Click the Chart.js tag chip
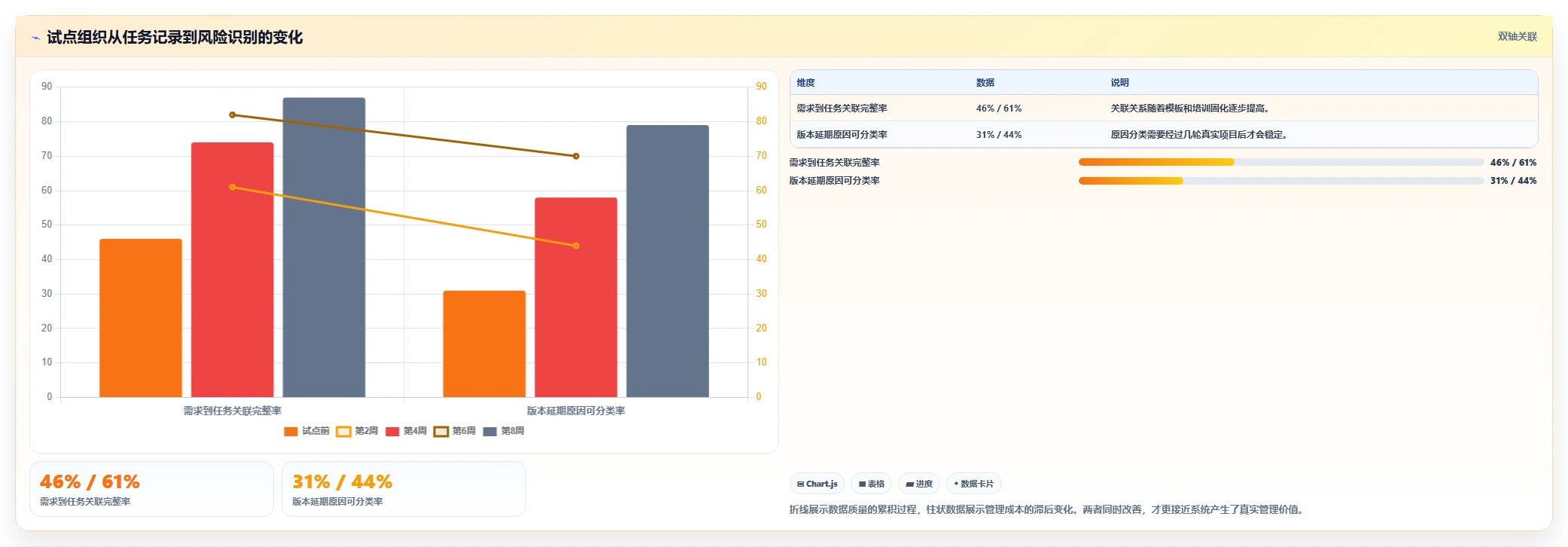 coord(817,484)
